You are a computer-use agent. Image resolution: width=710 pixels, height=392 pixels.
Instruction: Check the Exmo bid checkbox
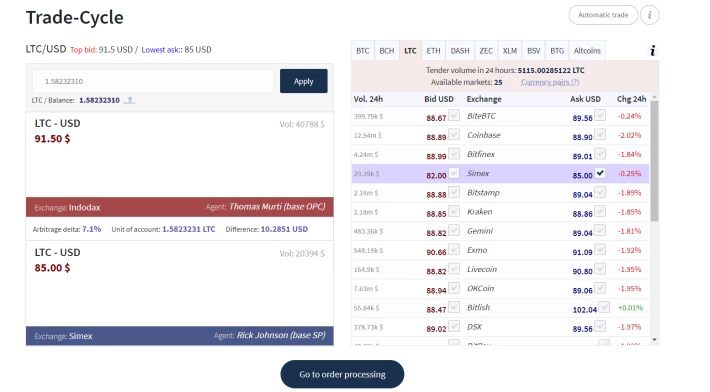(454, 249)
